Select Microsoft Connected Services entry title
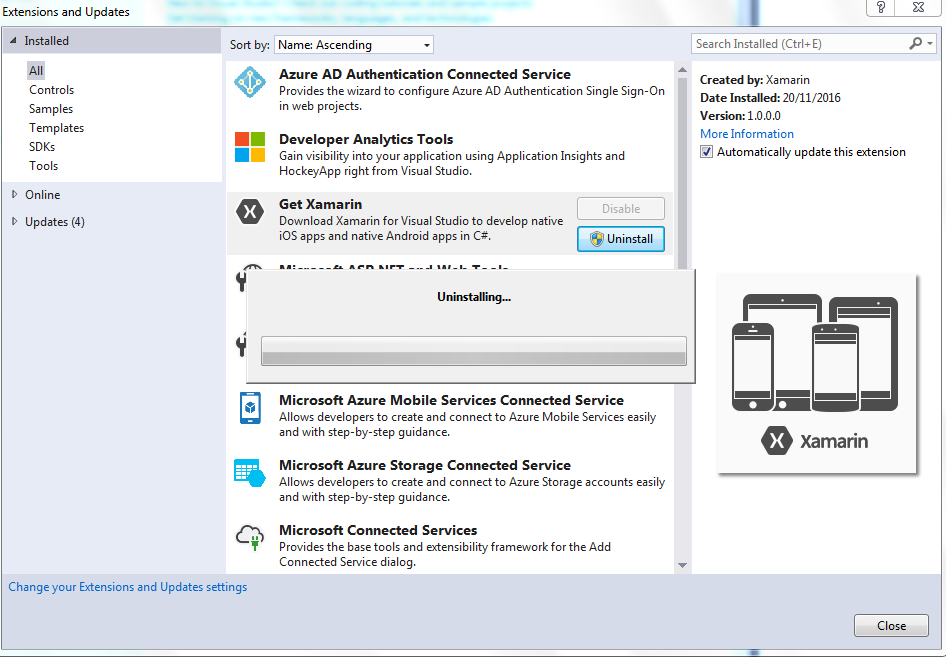 (378, 530)
